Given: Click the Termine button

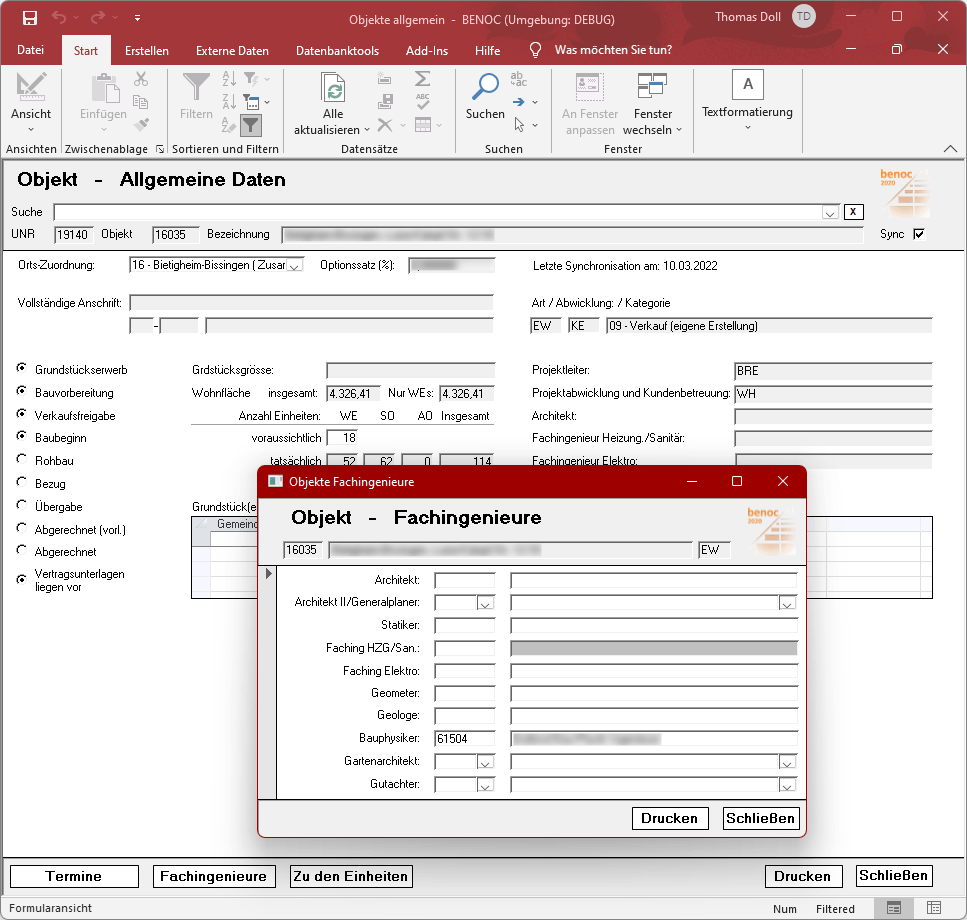Looking at the screenshot, I should pos(74,876).
